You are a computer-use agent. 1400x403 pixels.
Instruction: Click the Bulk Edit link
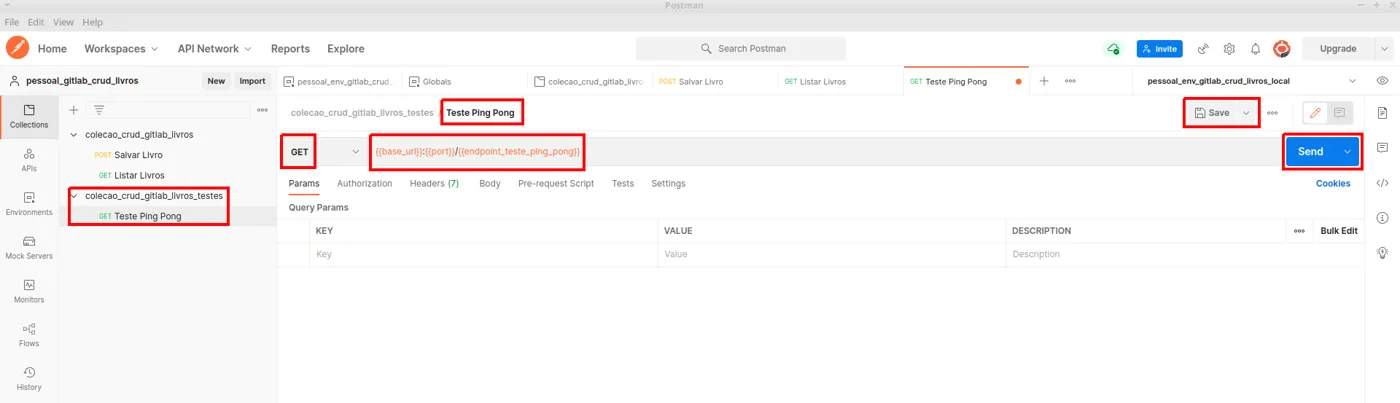coord(1339,231)
